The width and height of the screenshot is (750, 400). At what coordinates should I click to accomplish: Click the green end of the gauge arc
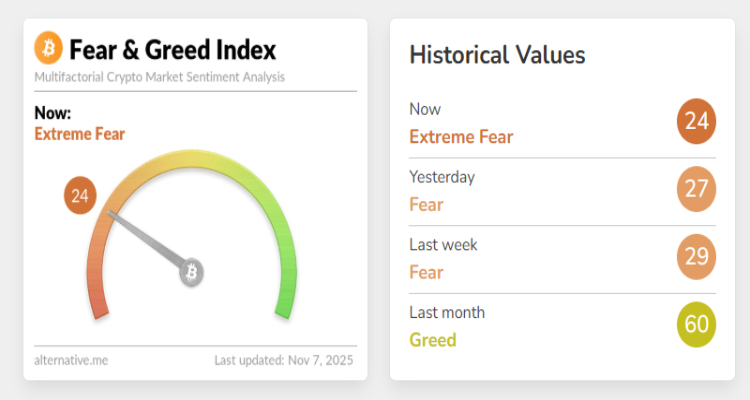[x=286, y=300]
